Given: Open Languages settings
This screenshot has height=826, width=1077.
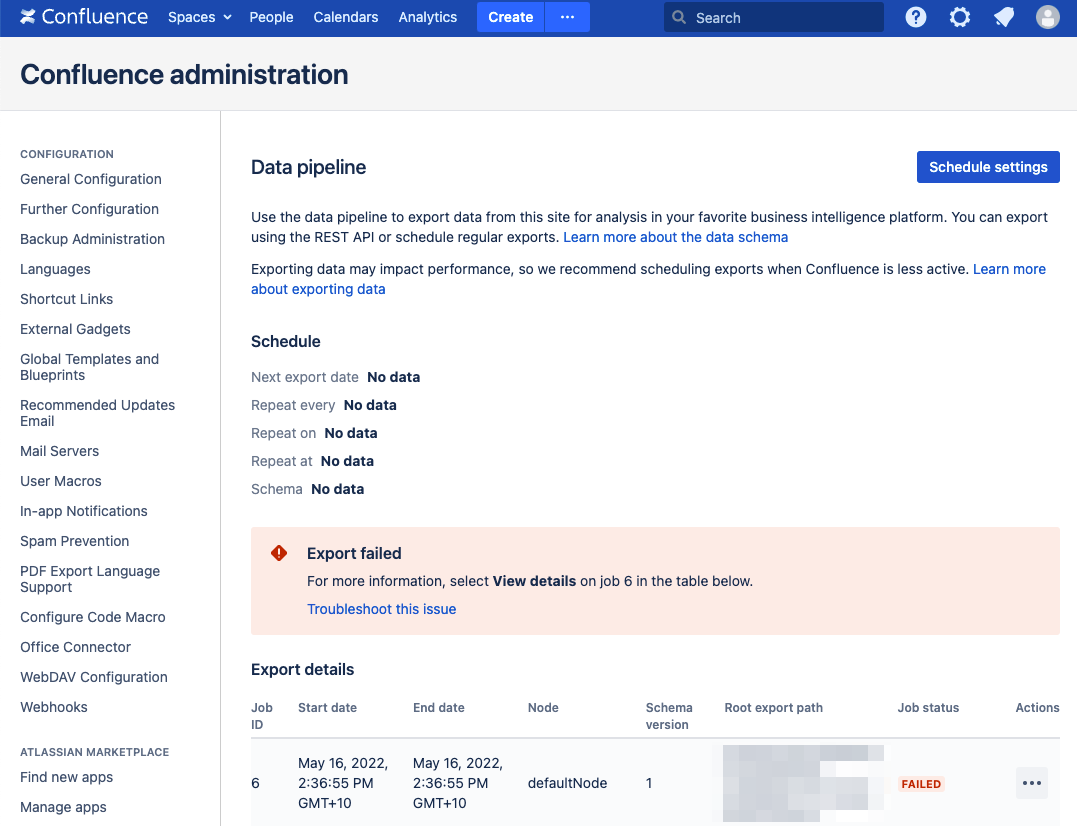Looking at the screenshot, I should pyautogui.click(x=55, y=269).
